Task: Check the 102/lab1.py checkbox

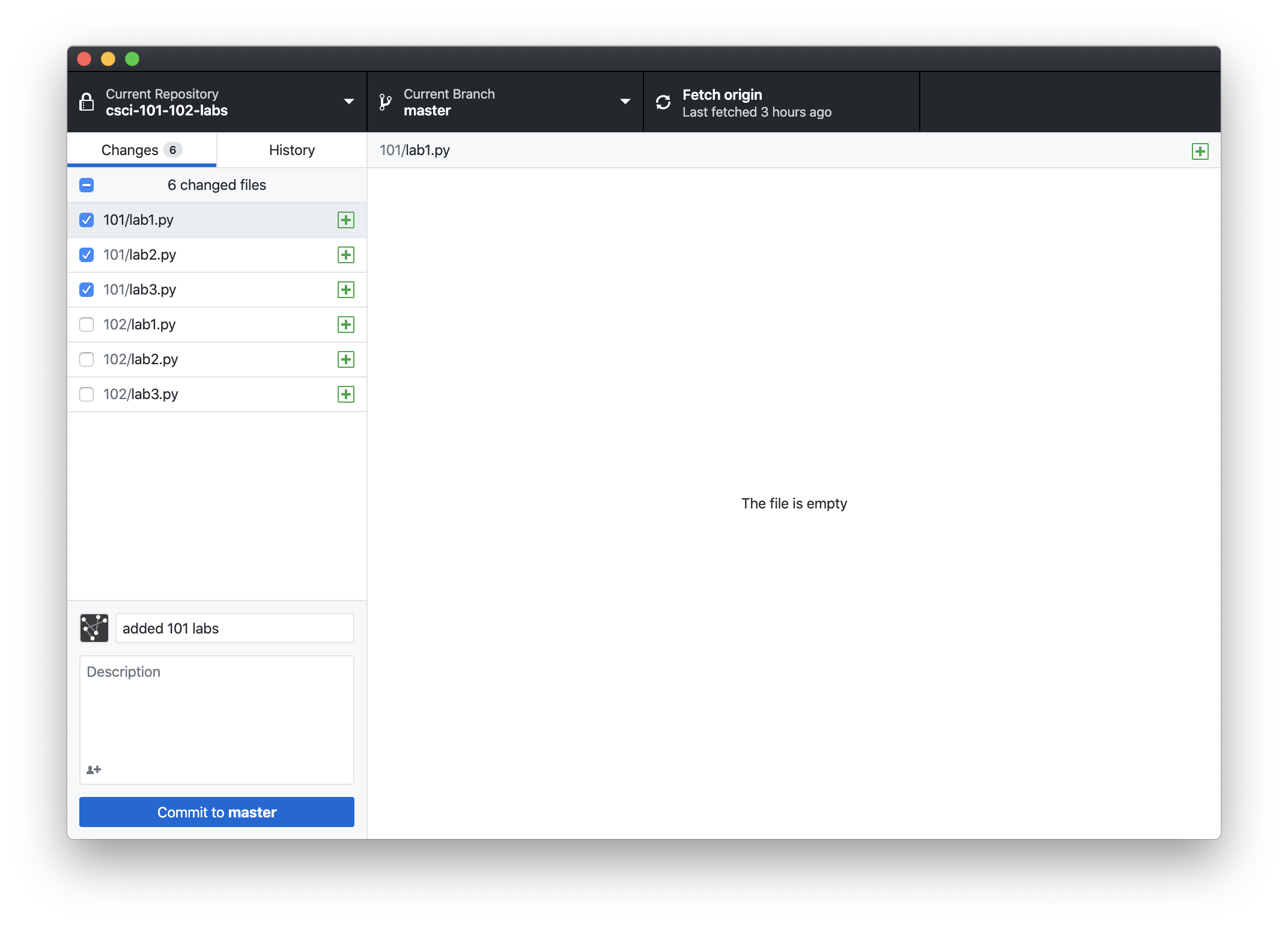Action: click(x=87, y=325)
